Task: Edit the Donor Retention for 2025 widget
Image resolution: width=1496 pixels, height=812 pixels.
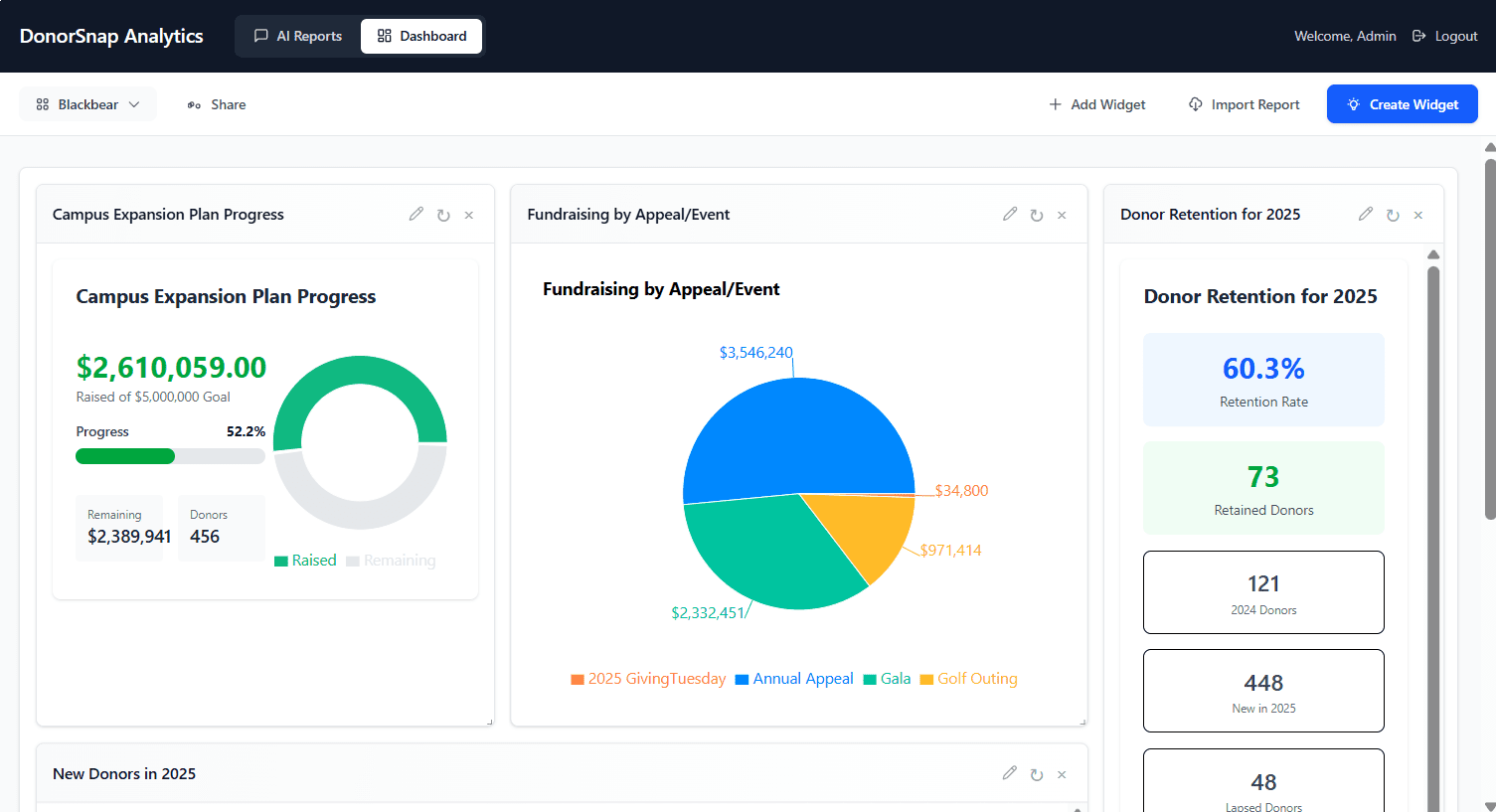Action: (1366, 215)
